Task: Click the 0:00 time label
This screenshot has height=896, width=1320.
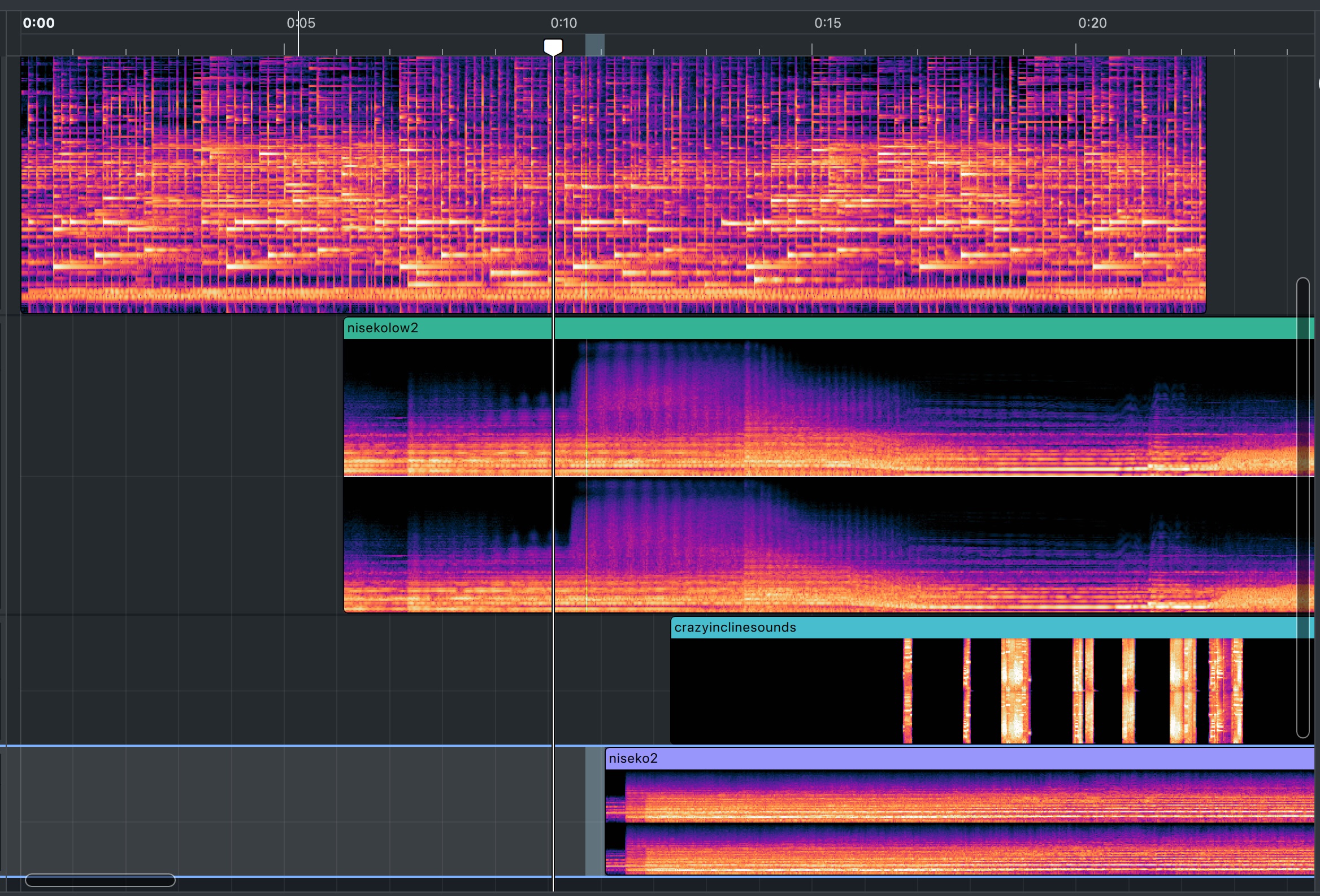Action: 38,23
